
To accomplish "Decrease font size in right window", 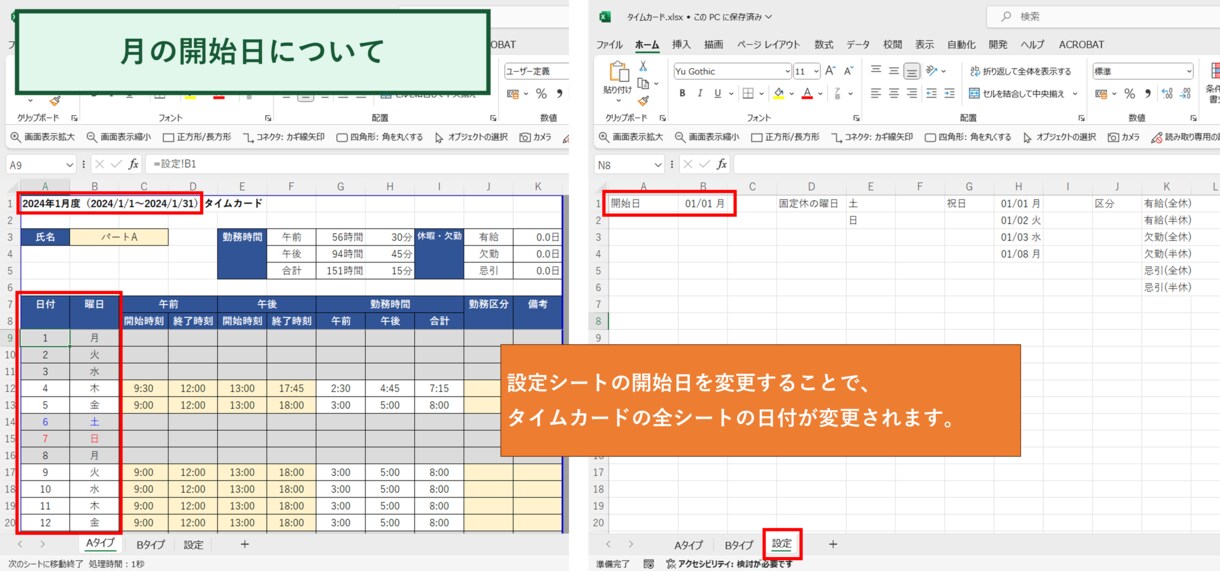I will point(850,71).
